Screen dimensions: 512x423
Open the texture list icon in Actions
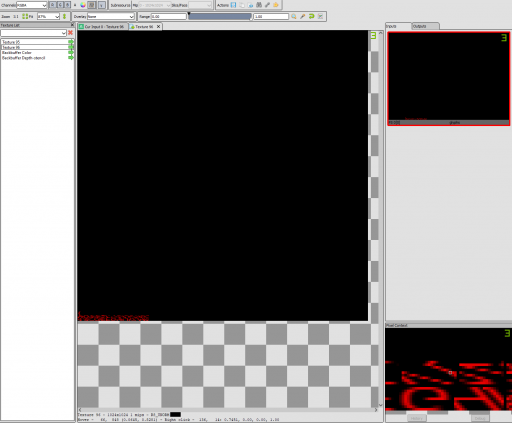point(250,5)
